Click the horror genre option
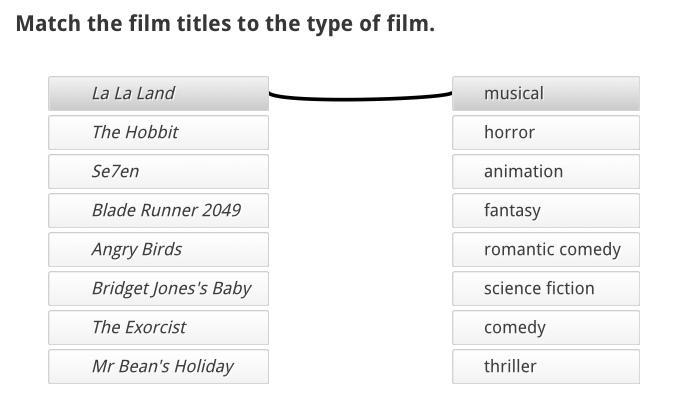Image resolution: width=691 pixels, height=407 pixels. click(545, 132)
